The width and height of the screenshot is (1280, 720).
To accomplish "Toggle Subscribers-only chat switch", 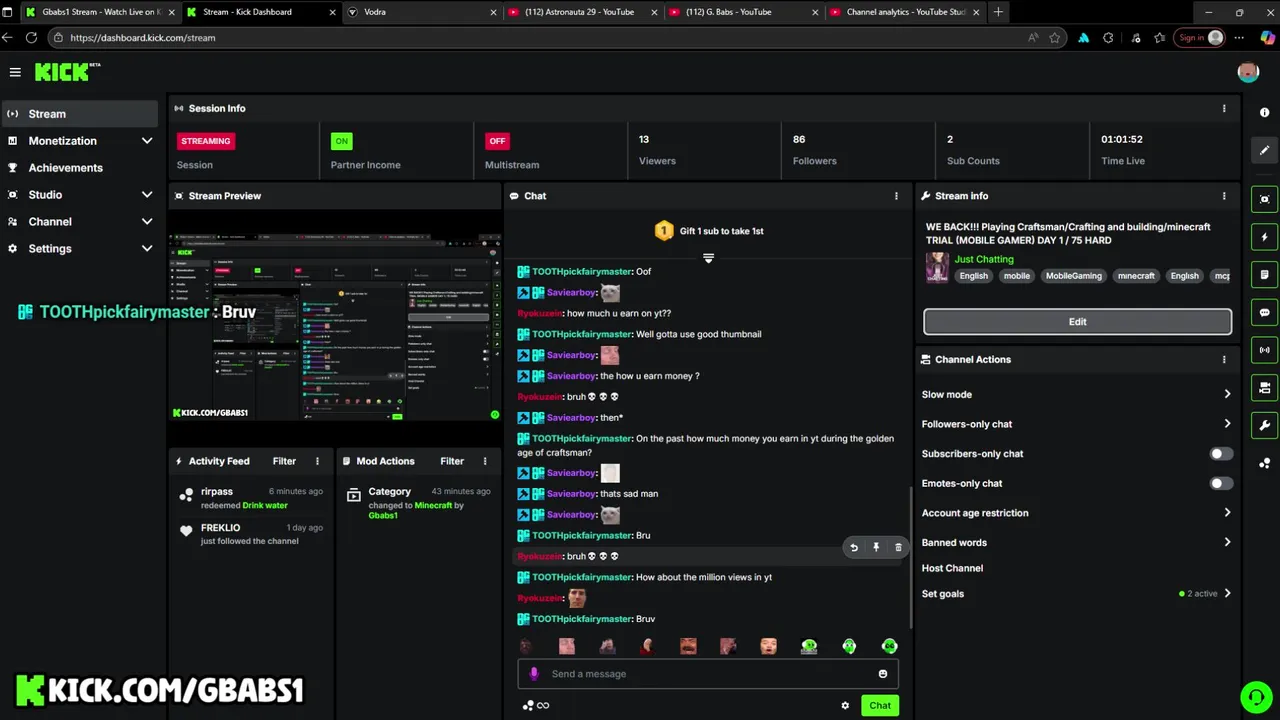I will pos(1221,454).
